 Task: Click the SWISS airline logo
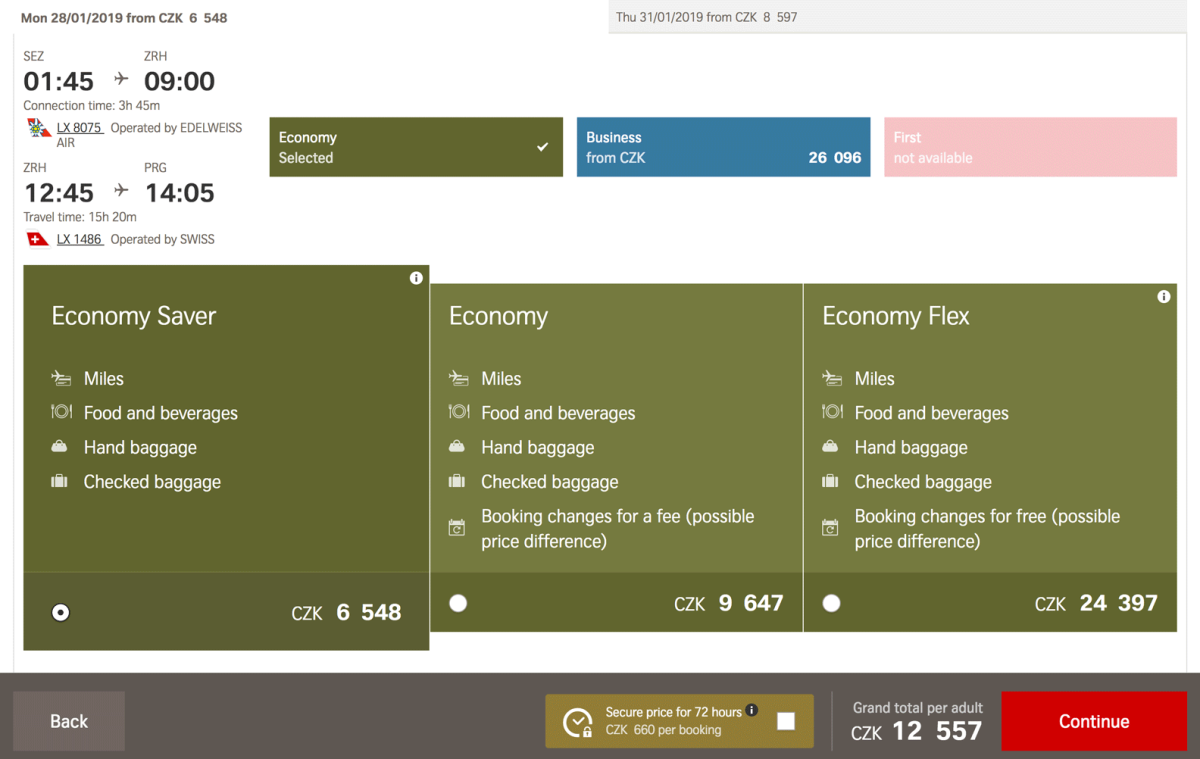(38, 239)
